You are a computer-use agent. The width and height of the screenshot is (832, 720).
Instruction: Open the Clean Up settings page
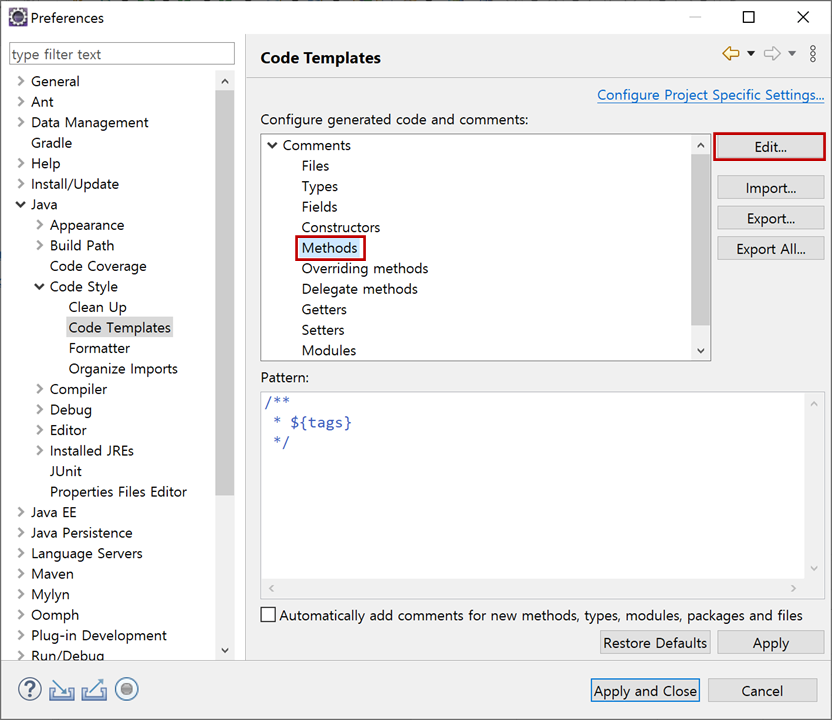point(97,306)
